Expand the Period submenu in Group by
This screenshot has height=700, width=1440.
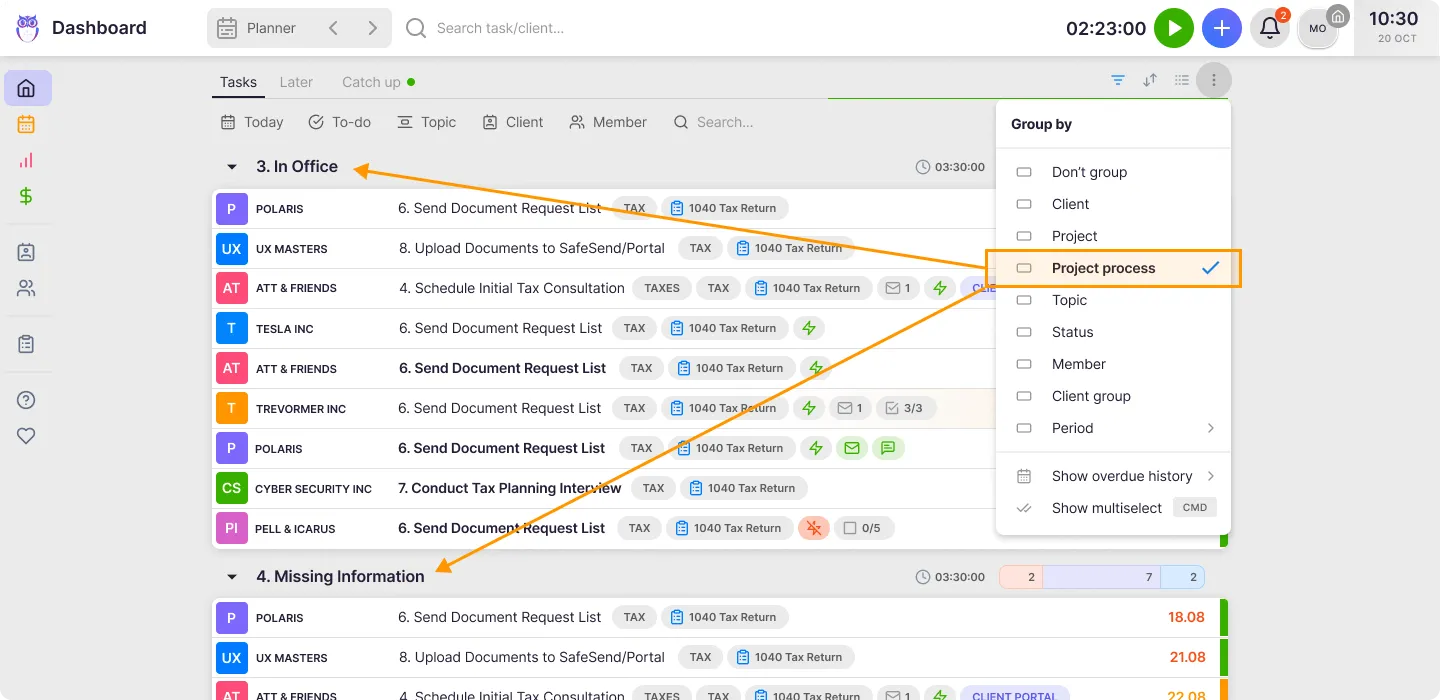pos(1211,428)
